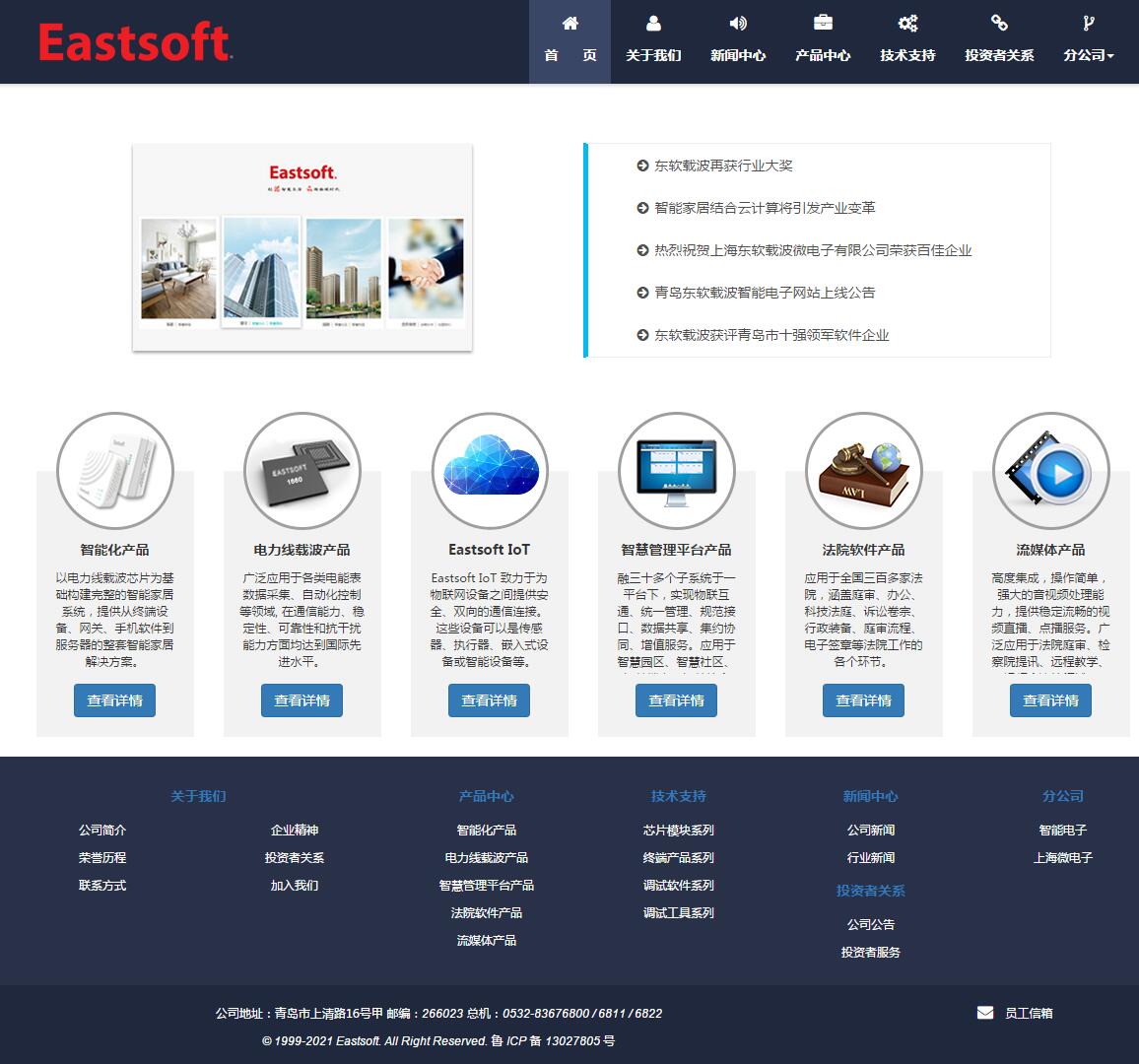Viewport: 1139px width, 1064px height.
Task: Click the Eastsoft IoT cloud circle image
Action: coord(490,471)
